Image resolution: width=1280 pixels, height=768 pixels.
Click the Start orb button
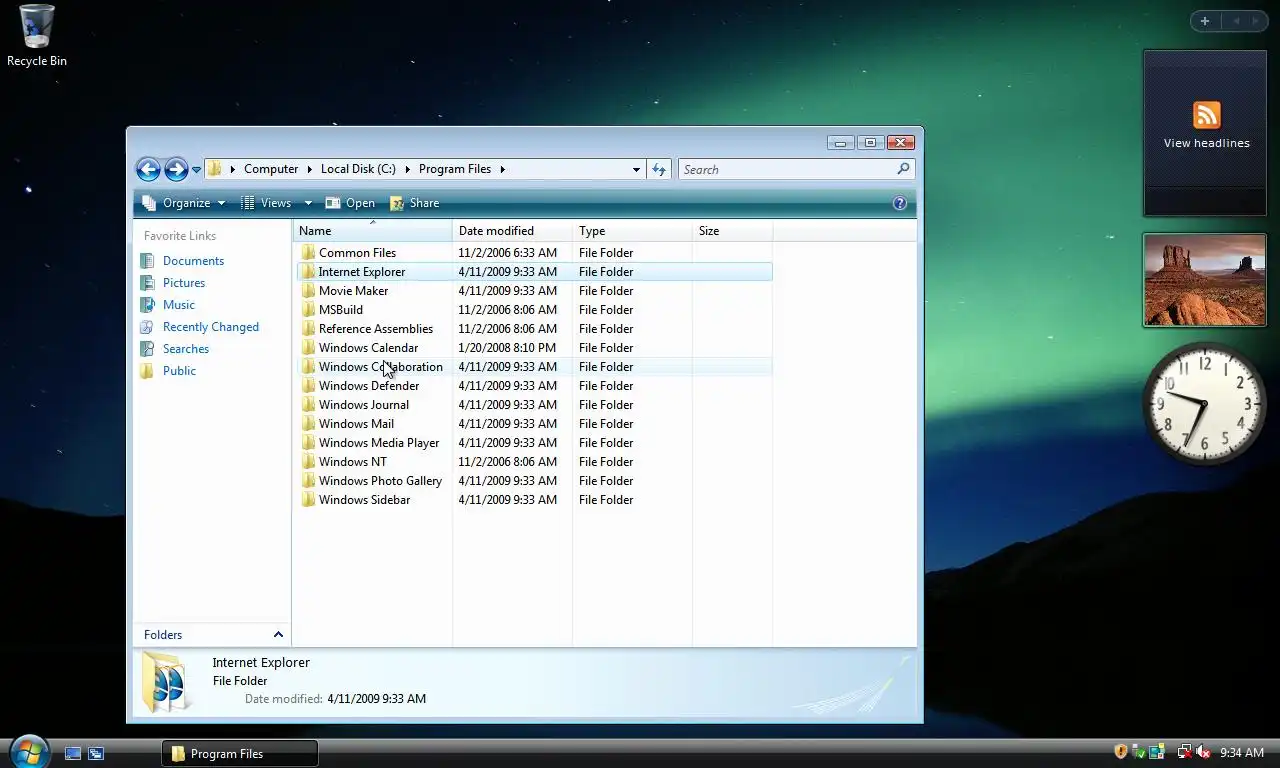[x=28, y=750]
